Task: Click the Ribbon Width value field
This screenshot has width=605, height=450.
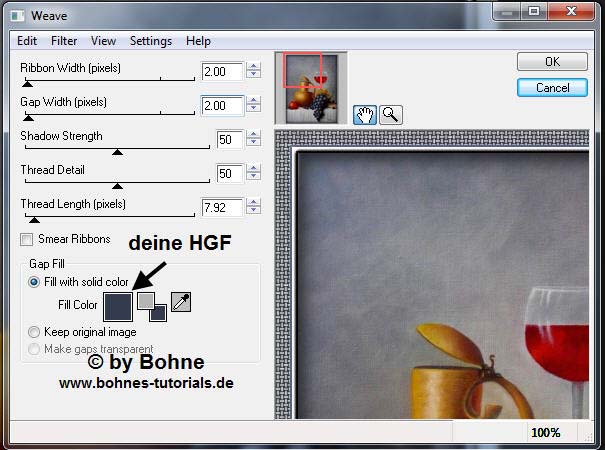Action: tap(220, 72)
